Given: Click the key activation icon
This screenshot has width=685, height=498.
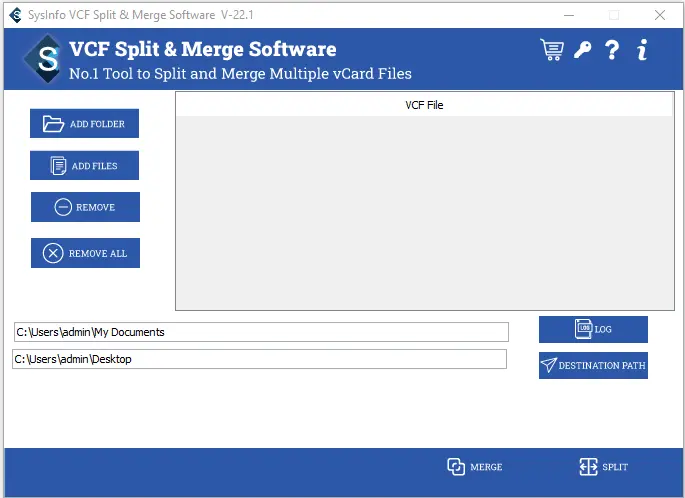Looking at the screenshot, I should pyautogui.click(x=582, y=50).
